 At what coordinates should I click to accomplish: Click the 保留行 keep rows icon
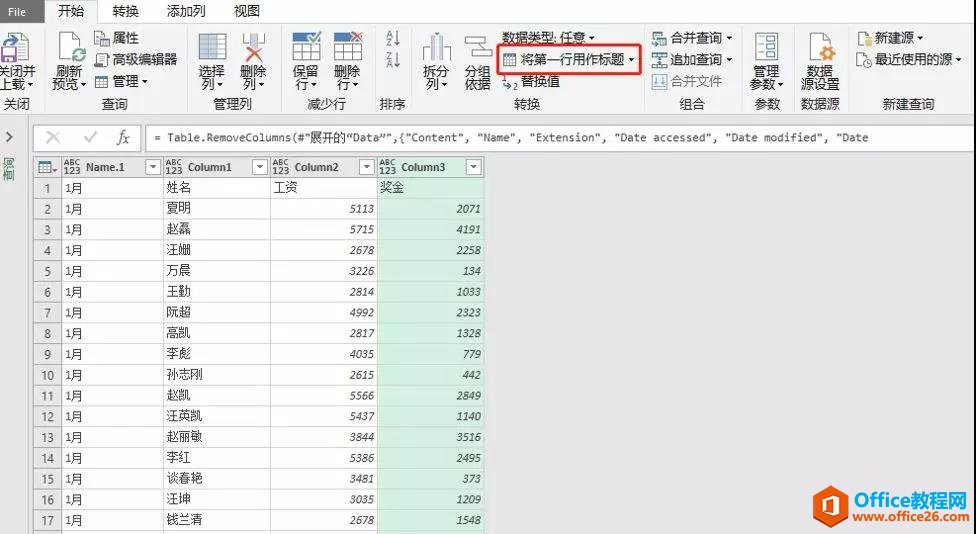click(x=306, y=61)
